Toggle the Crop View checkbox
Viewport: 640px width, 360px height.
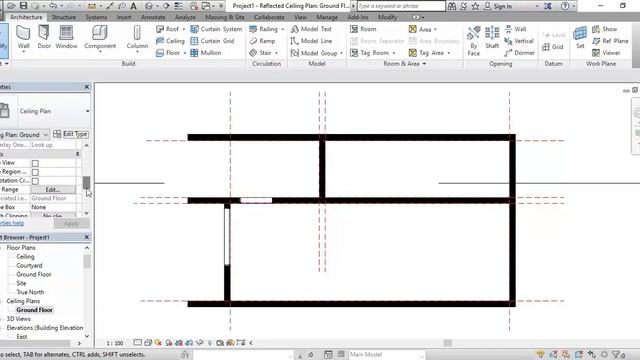tap(35, 163)
